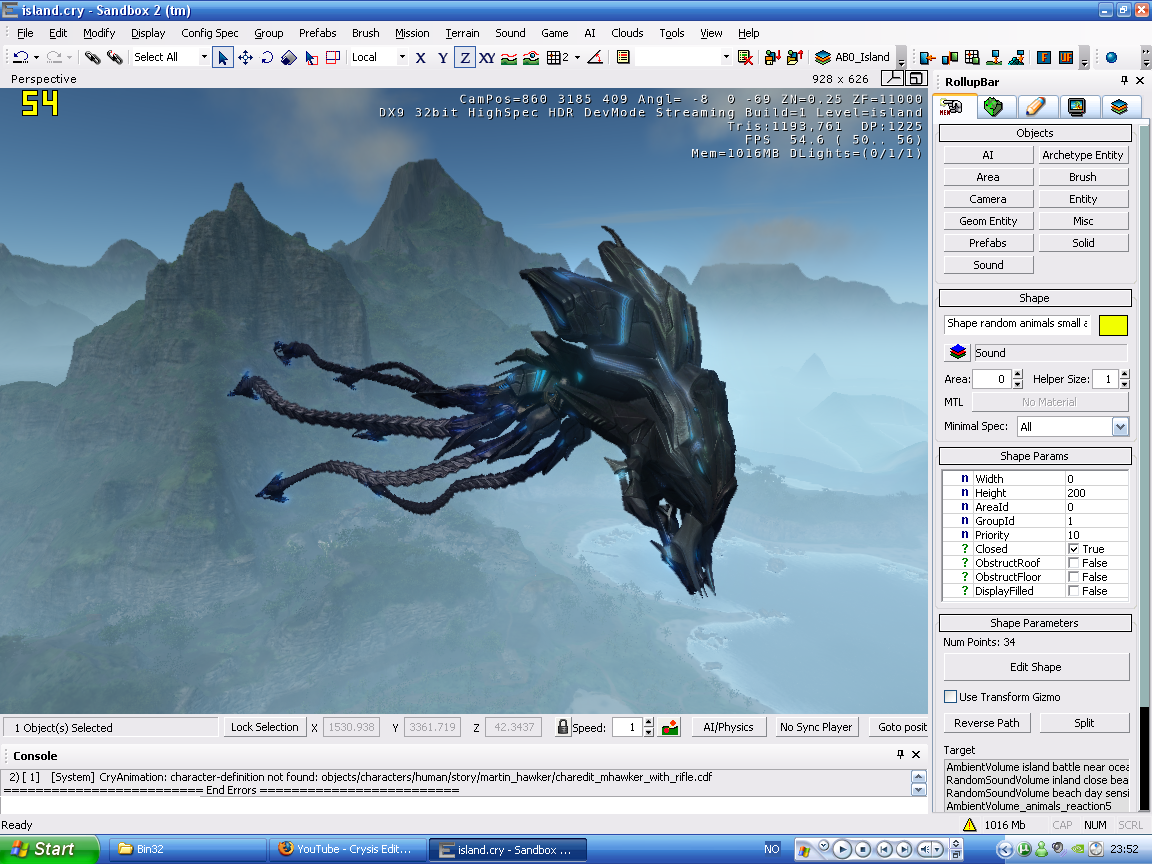Click the load selected objects icon
This screenshot has height=864, width=1152.
coord(794,57)
